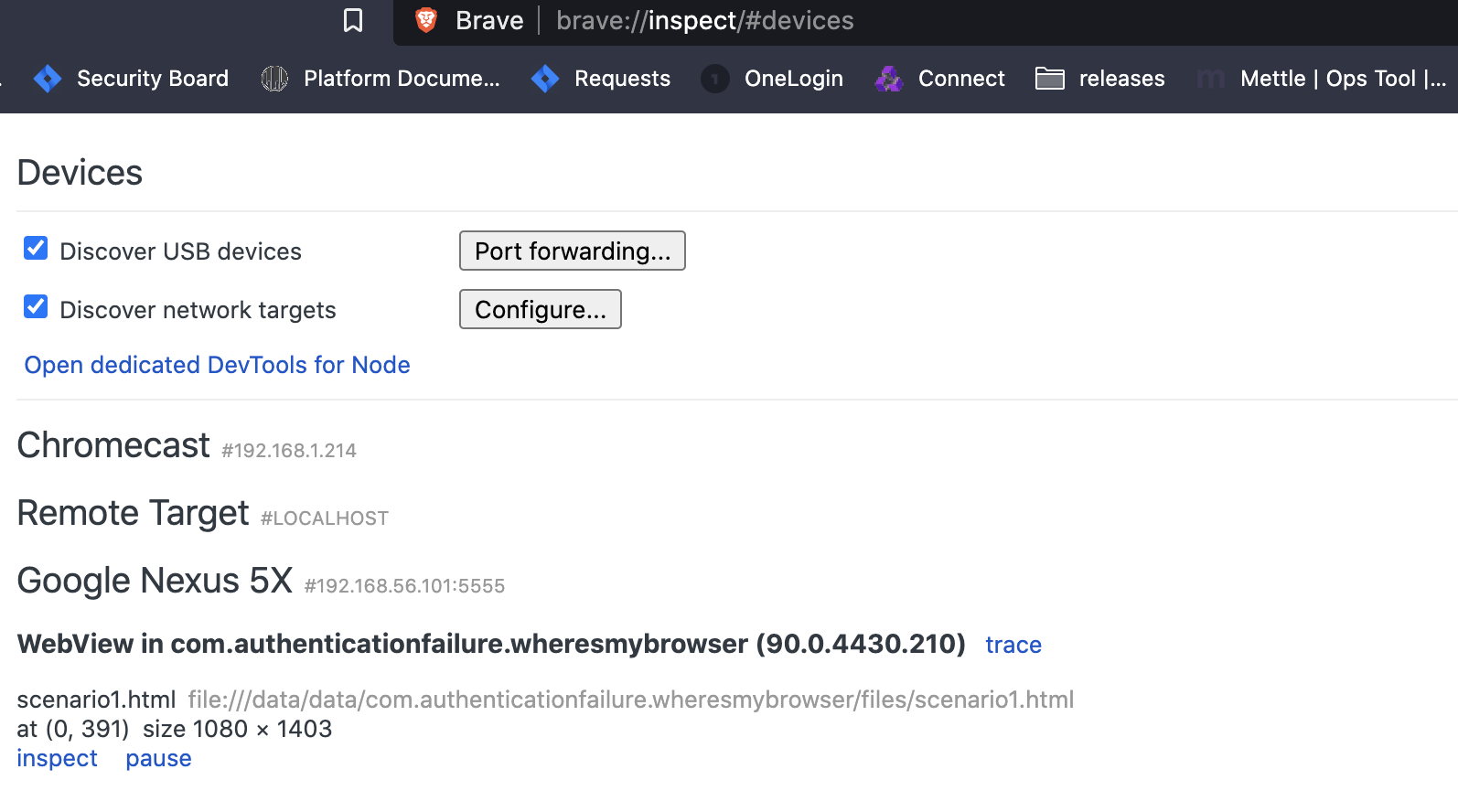Open the Platform Documentation bookmark icon
1458x812 pixels.
tap(274, 79)
